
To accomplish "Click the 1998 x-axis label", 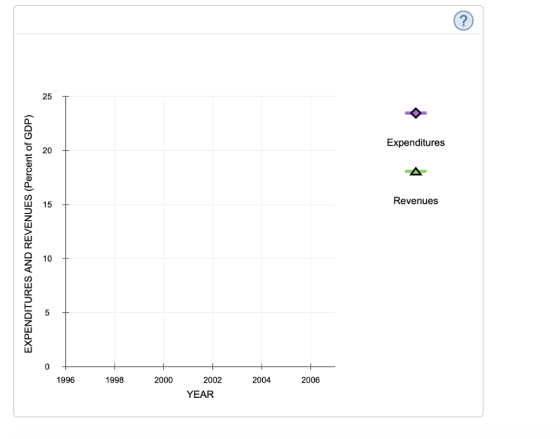I will (115, 380).
